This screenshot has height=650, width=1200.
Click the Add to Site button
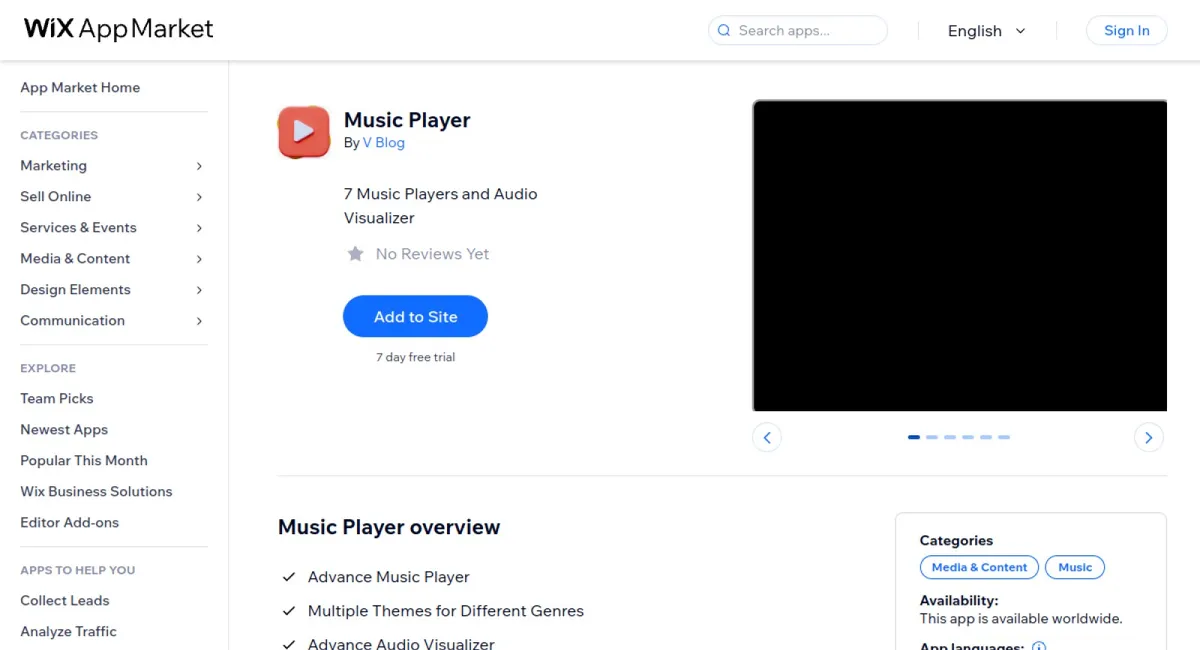click(415, 317)
